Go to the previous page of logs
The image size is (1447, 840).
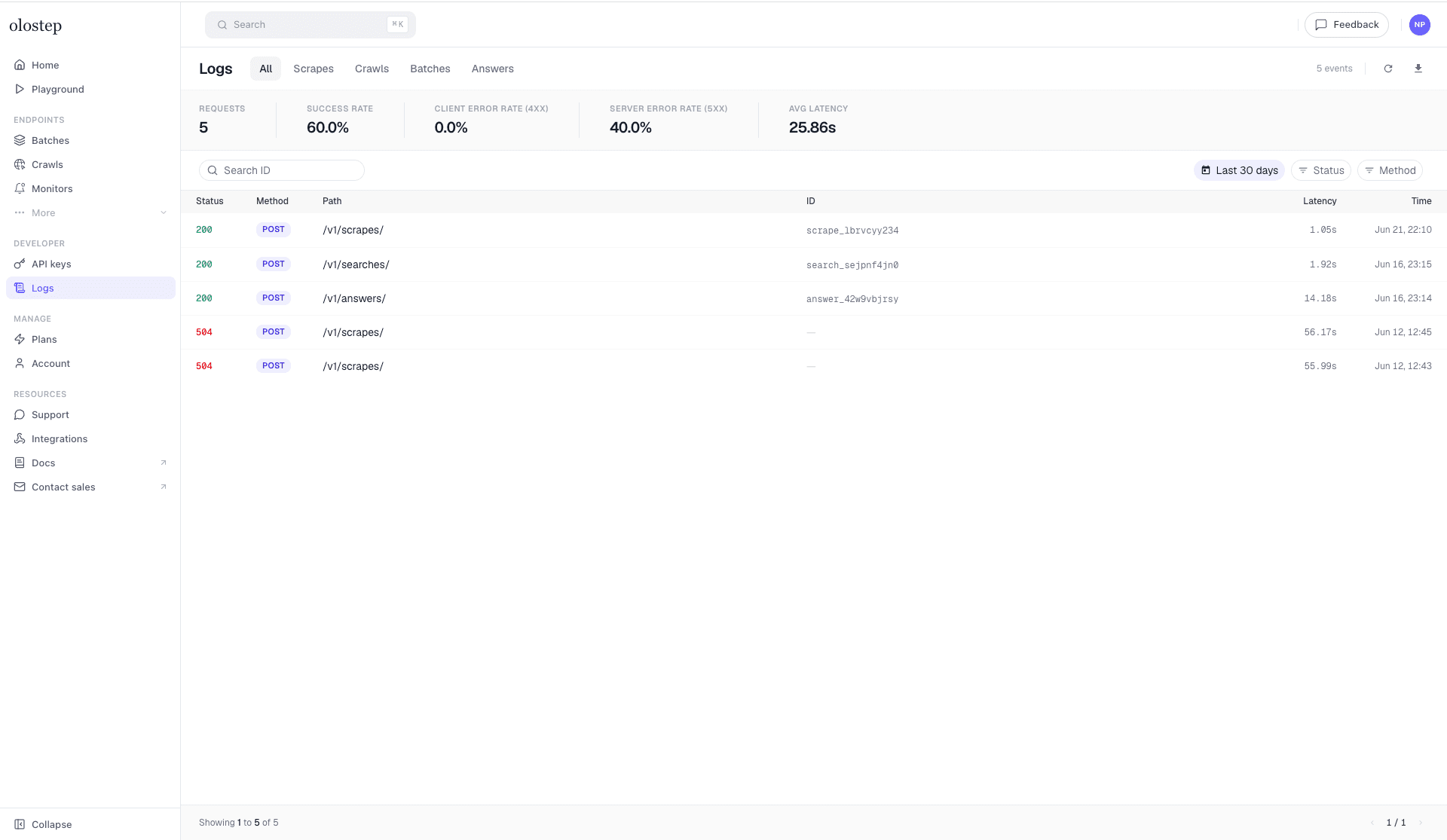point(1372,823)
